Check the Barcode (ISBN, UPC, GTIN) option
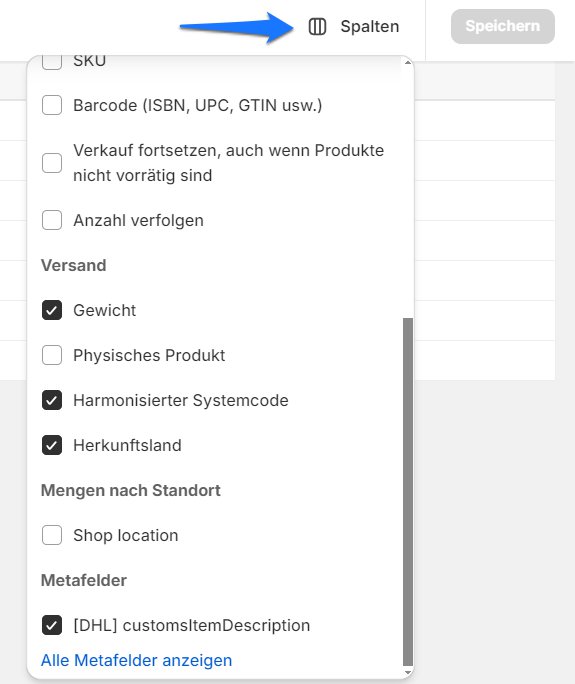575x684 pixels. (52, 105)
